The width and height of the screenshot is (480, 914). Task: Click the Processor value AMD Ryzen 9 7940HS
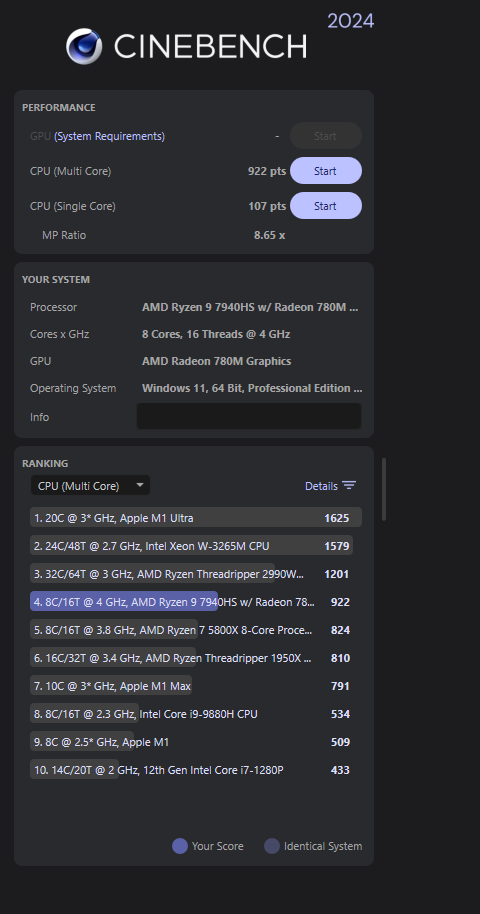coord(250,307)
